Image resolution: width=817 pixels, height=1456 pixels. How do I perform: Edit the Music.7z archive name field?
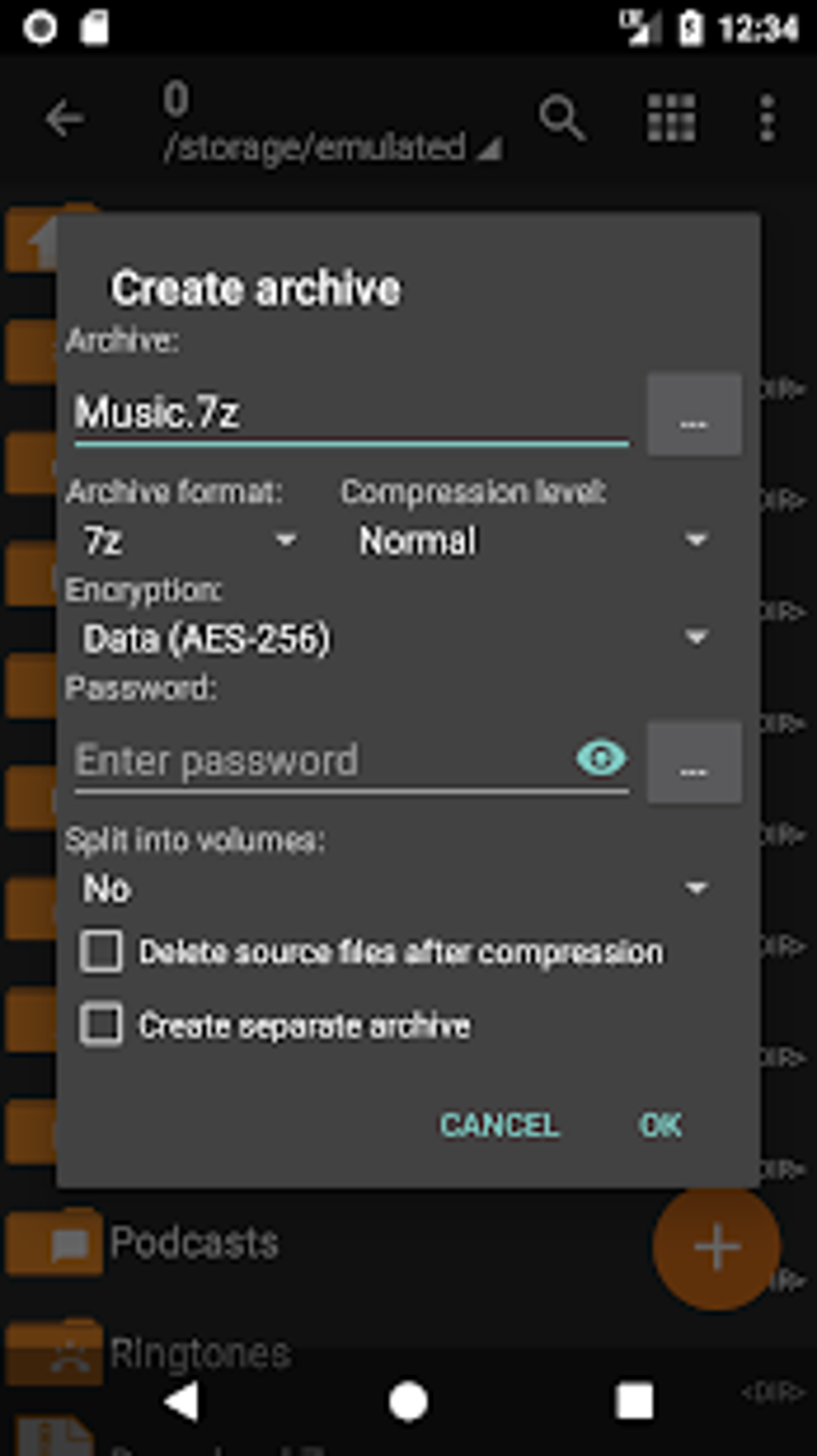pos(350,413)
